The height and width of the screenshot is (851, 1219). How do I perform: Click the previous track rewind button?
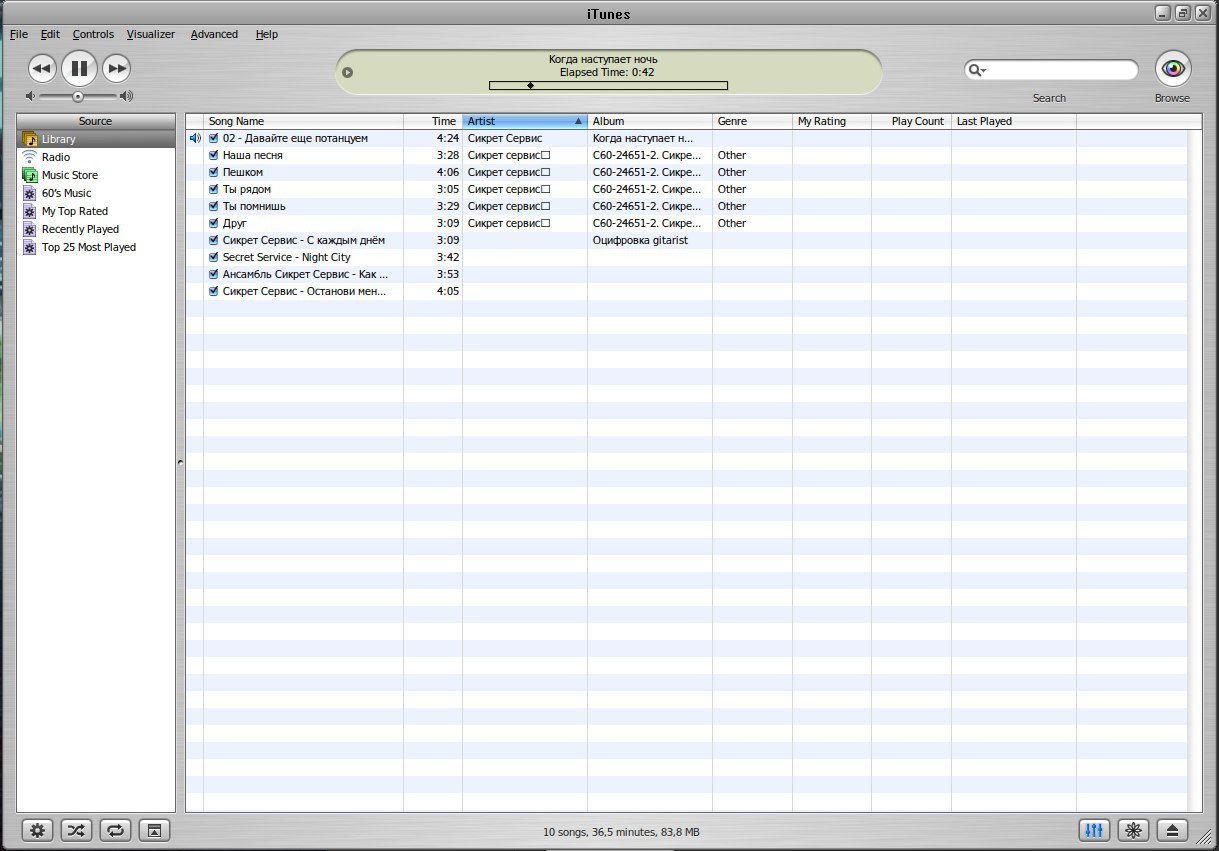pos(41,68)
